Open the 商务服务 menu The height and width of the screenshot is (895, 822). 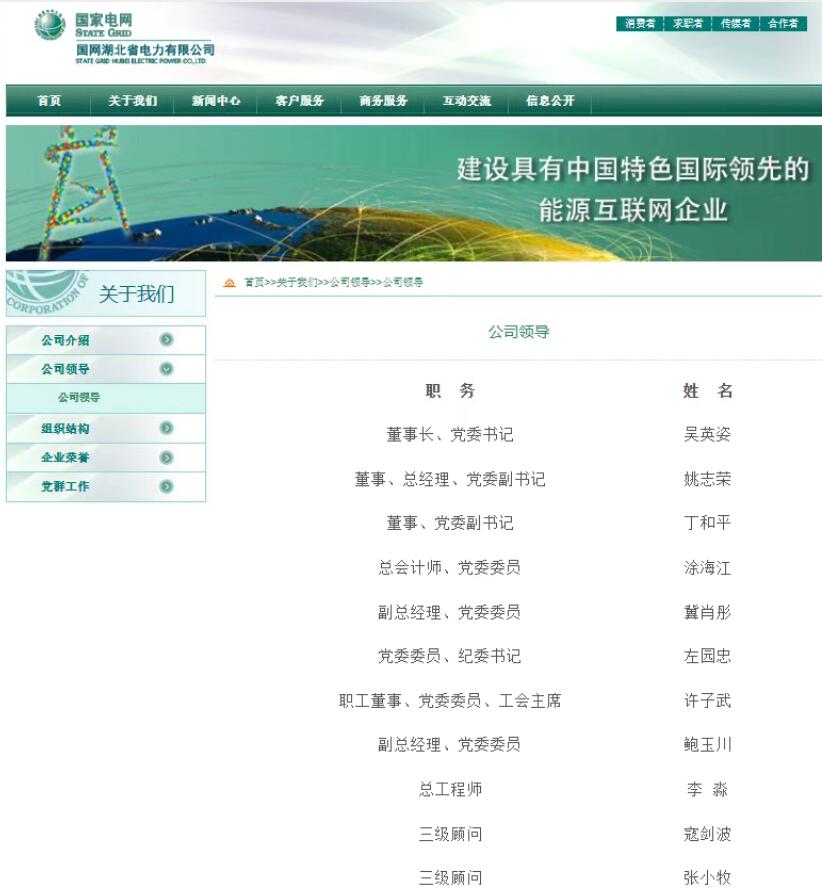tap(384, 101)
